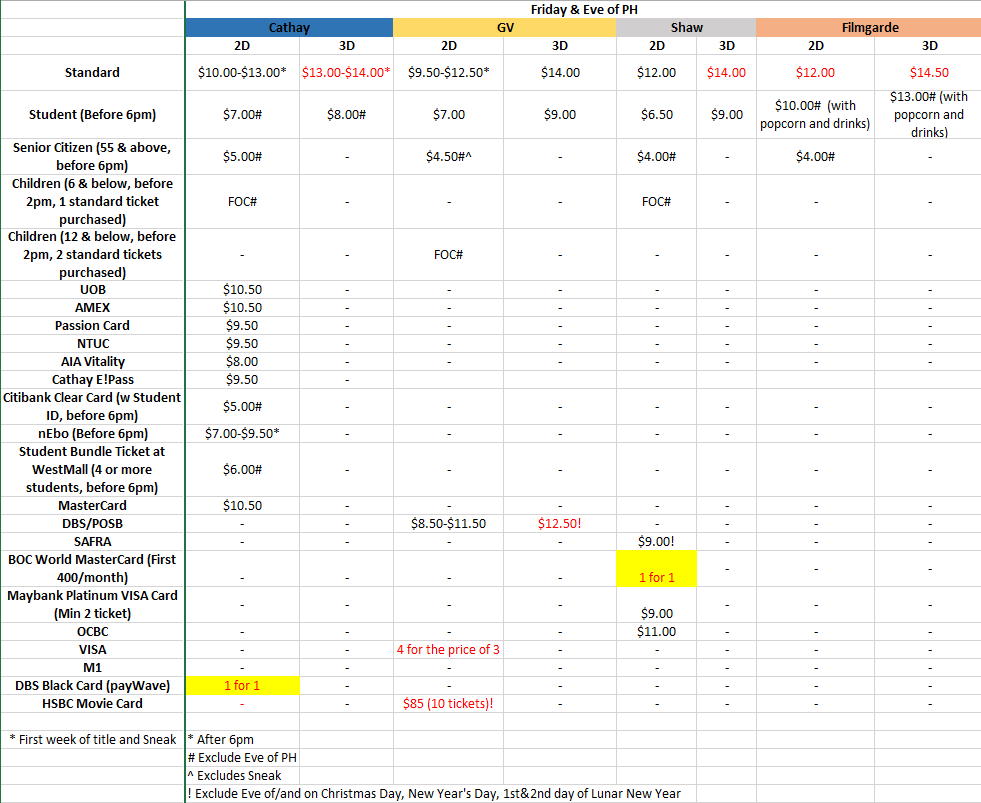
Task: Select the "HSBC Movie Card" row label
Action: point(92,704)
